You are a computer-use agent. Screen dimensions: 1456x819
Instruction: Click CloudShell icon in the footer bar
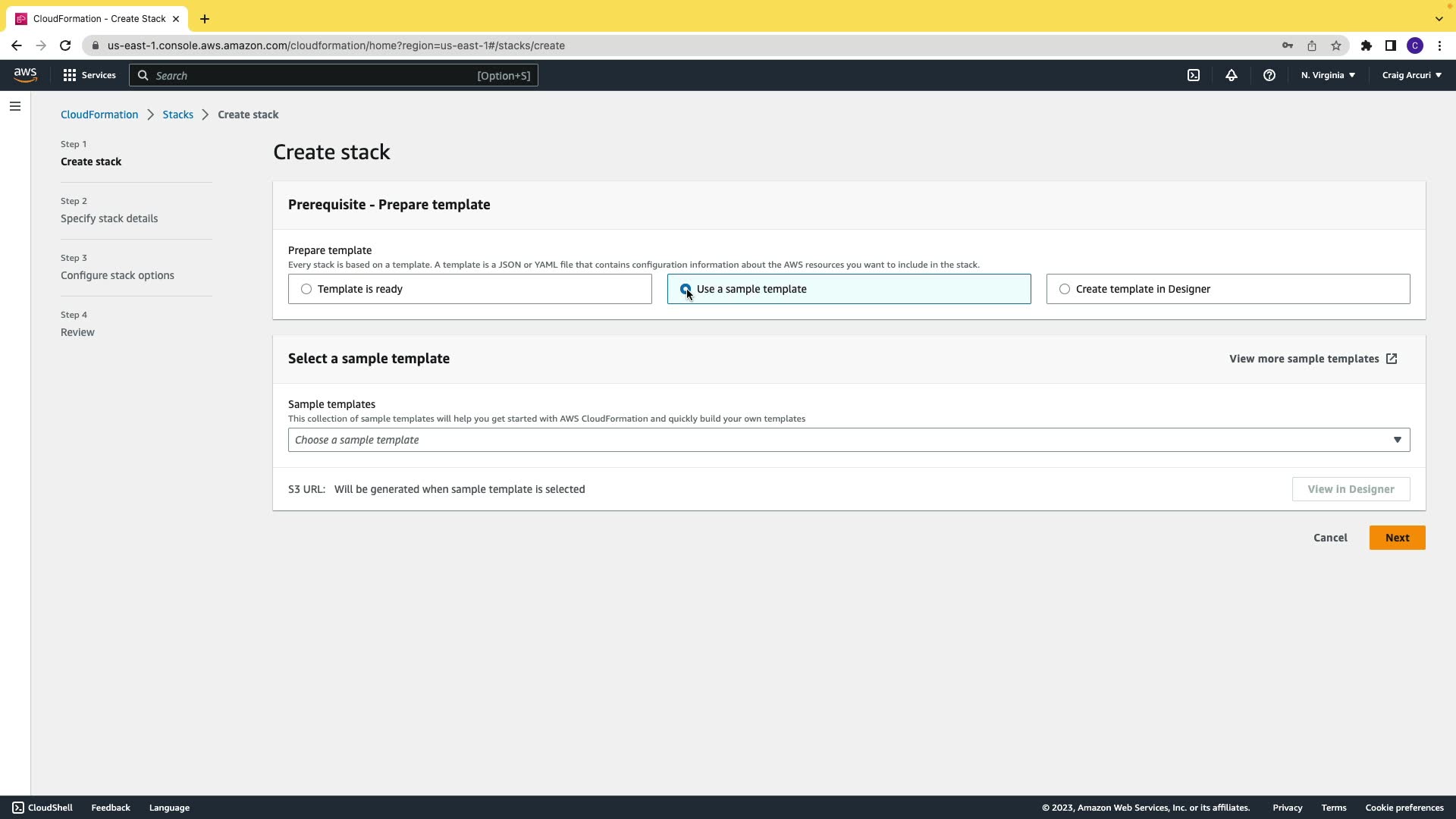18,808
